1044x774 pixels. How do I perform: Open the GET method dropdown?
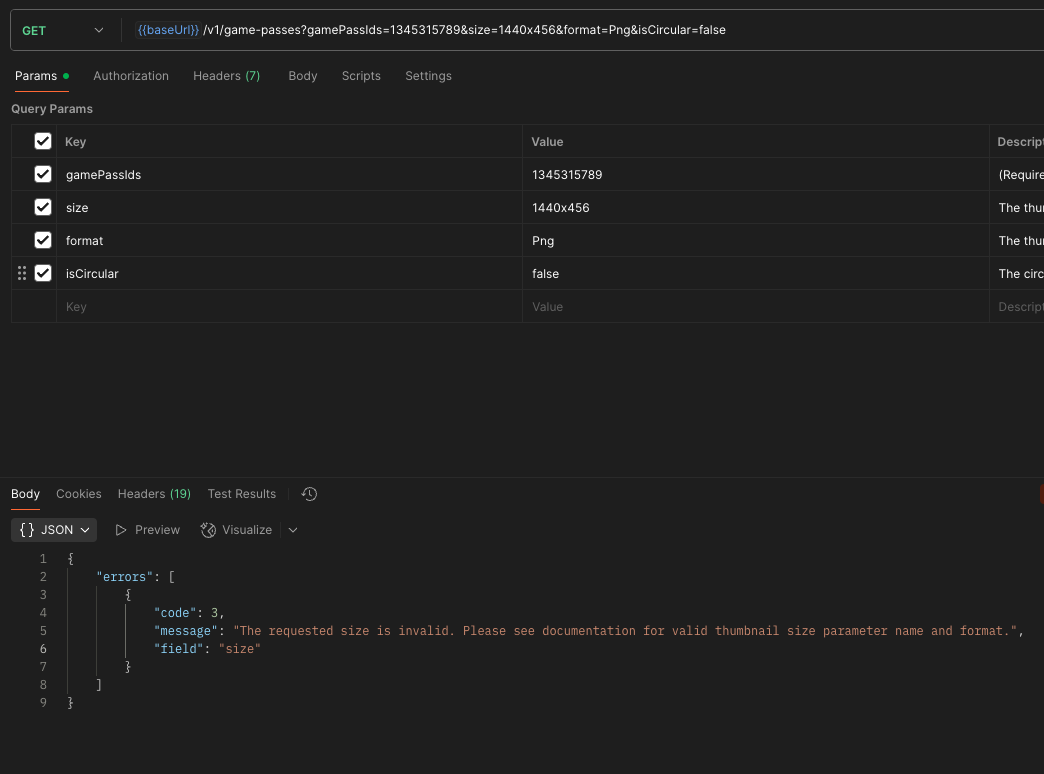(60, 30)
